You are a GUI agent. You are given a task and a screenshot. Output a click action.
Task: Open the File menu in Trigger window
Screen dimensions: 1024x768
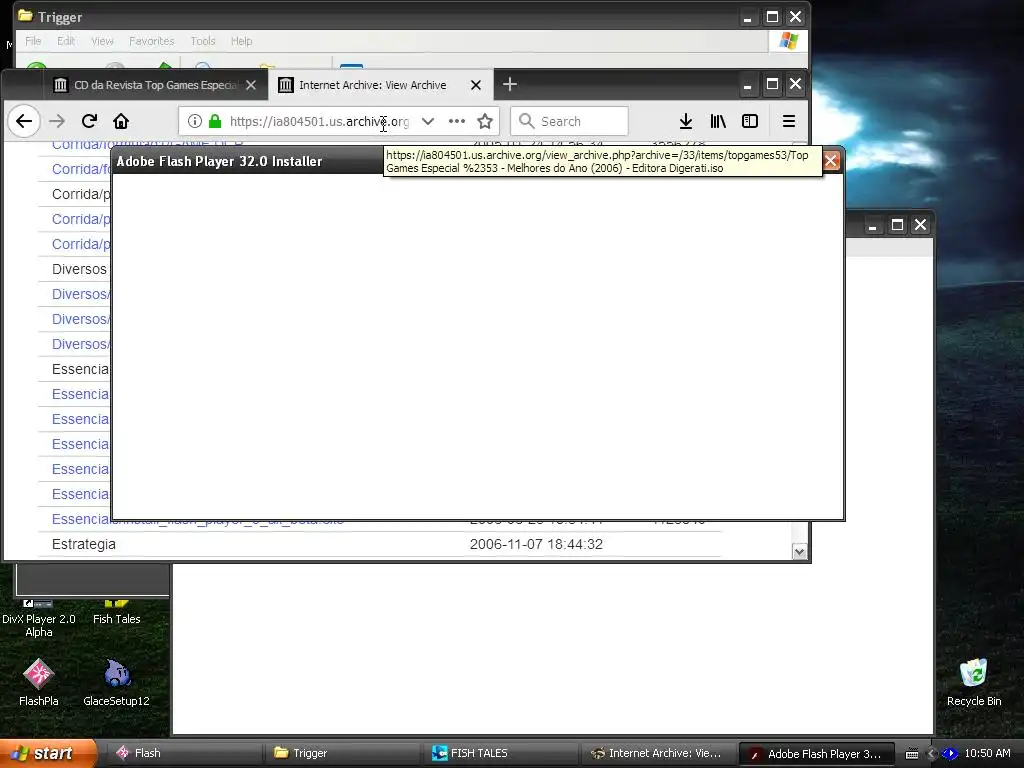coord(33,41)
